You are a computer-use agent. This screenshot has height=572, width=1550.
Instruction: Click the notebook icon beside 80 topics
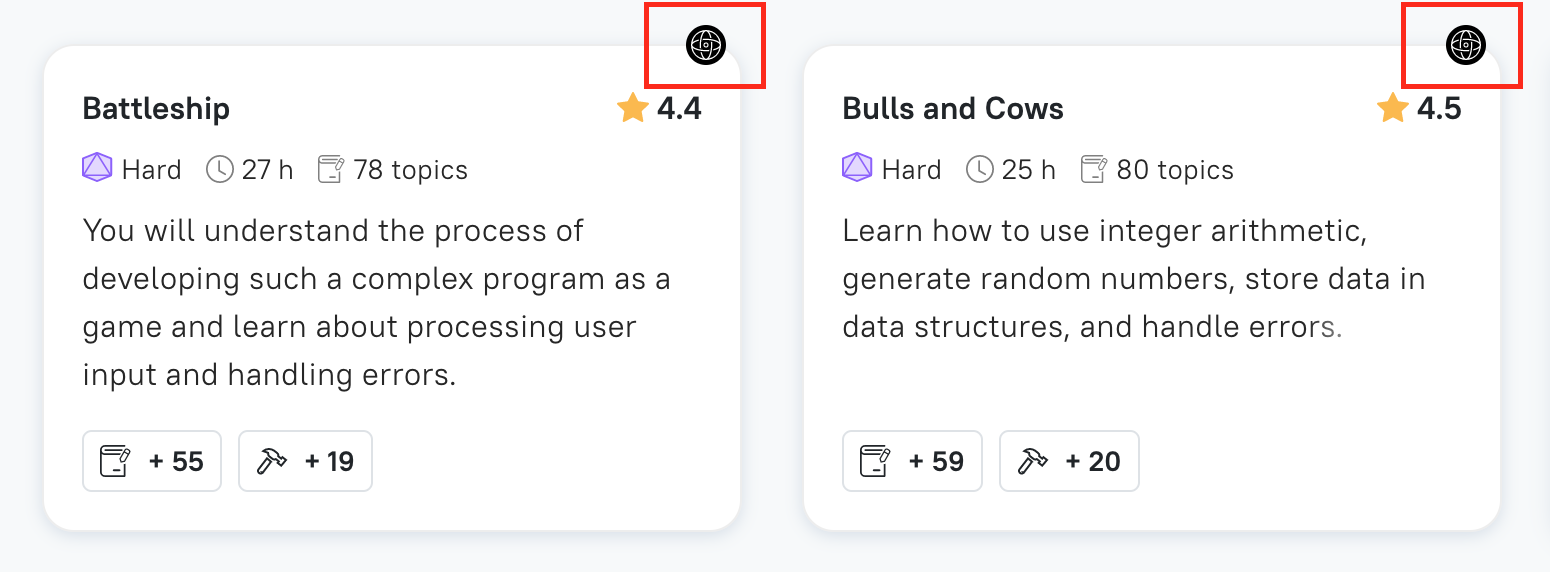(1094, 169)
